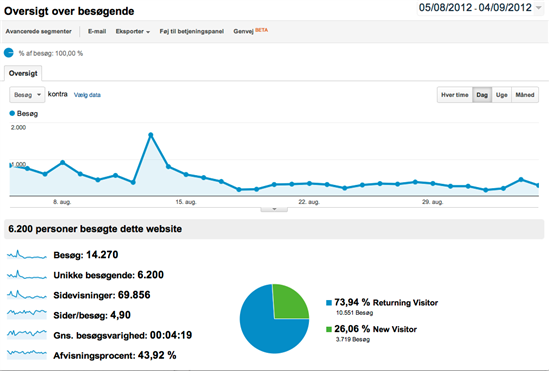Click the Sidevisninger sparkline graph
Viewport: 549px width, 371px height.
pos(27,295)
